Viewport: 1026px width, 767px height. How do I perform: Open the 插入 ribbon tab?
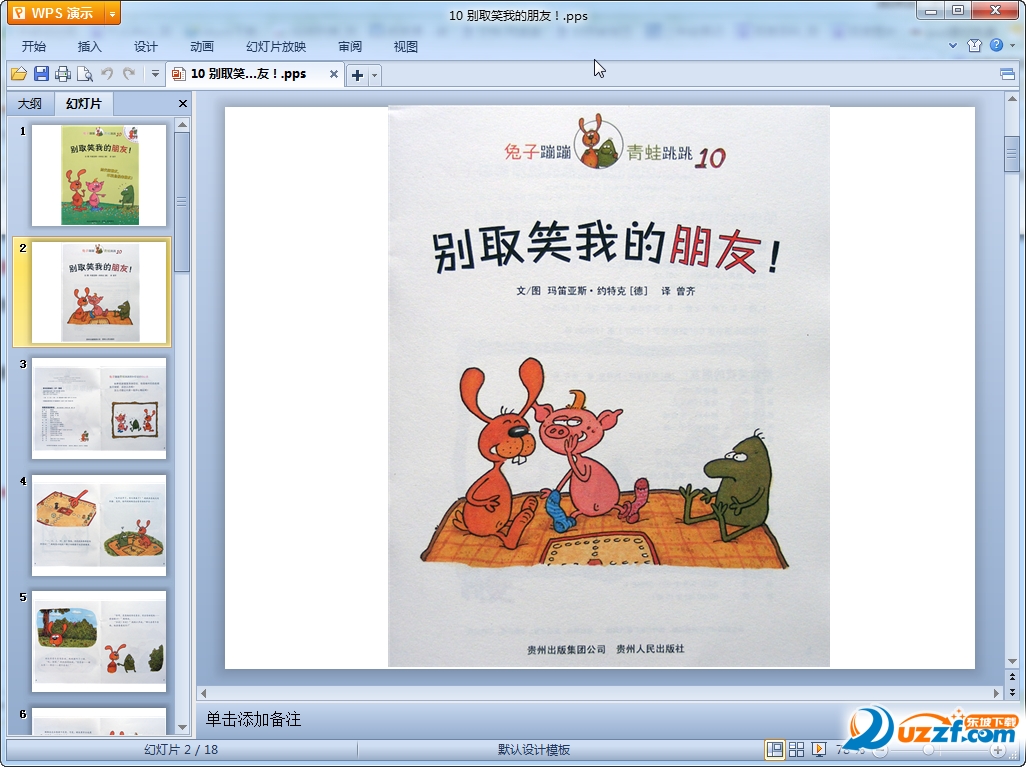tap(90, 46)
